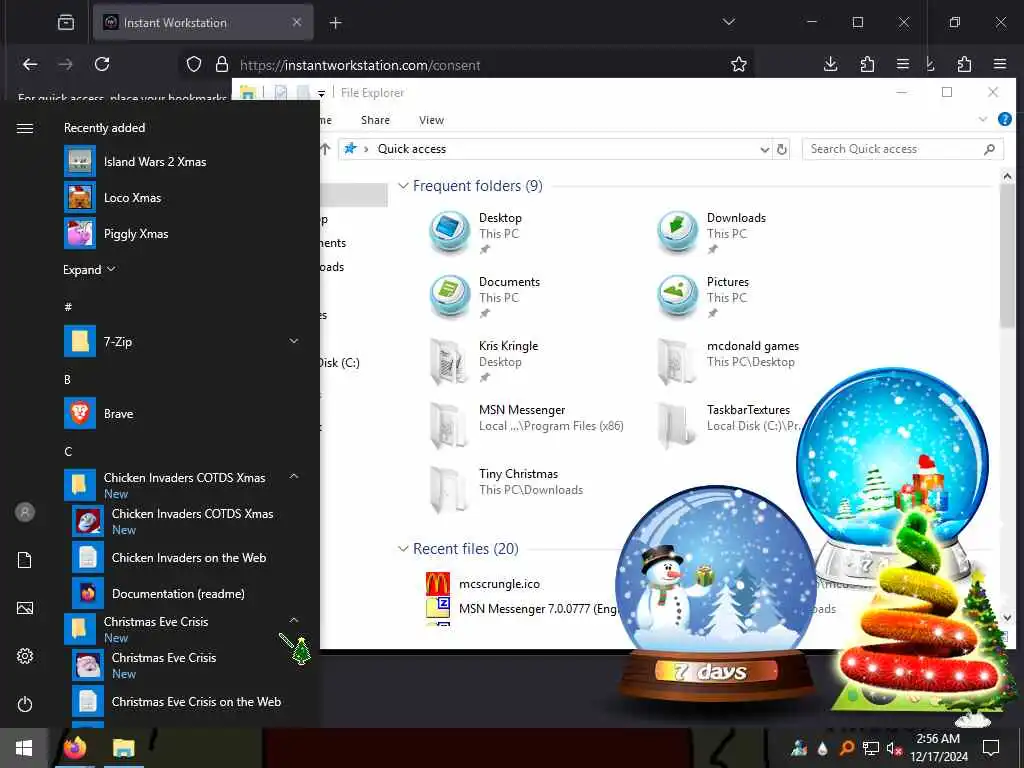Image resolution: width=1024 pixels, height=768 pixels.
Task: Go back in the browser
Action: click(x=30, y=64)
